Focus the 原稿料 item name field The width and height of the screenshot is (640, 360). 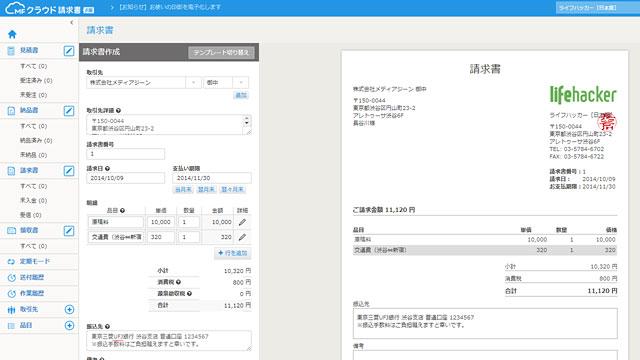(116, 222)
